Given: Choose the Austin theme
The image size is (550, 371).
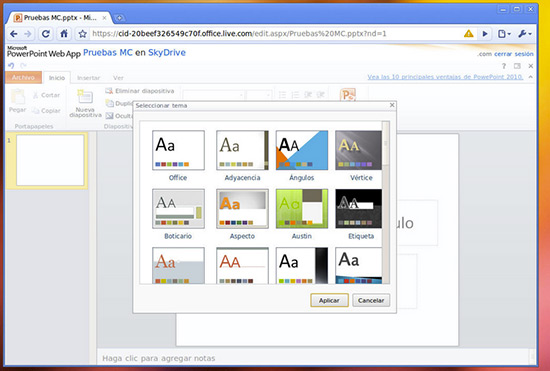Looking at the screenshot, I should (x=302, y=209).
